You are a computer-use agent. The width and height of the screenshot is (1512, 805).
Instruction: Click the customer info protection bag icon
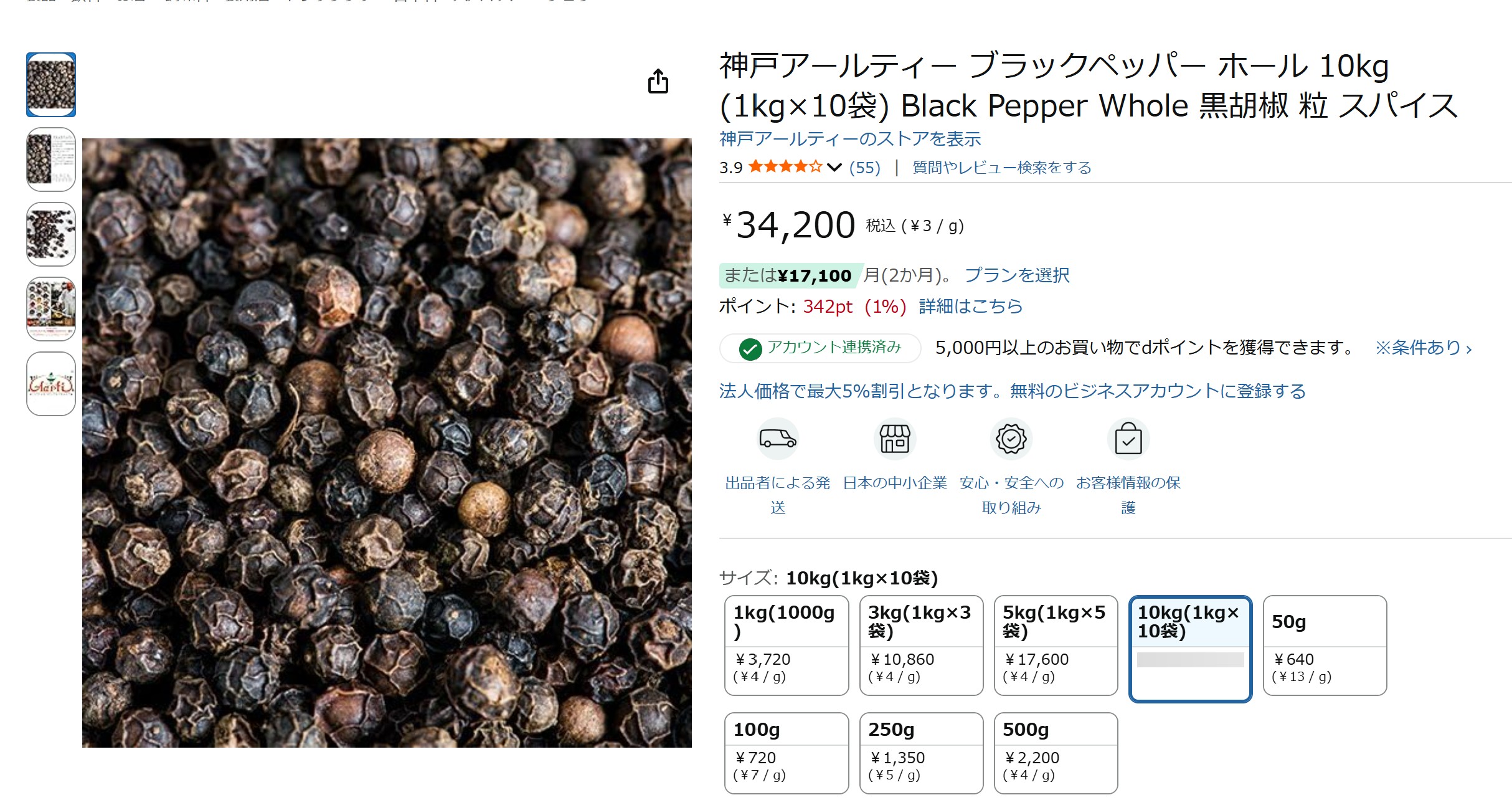1128,439
